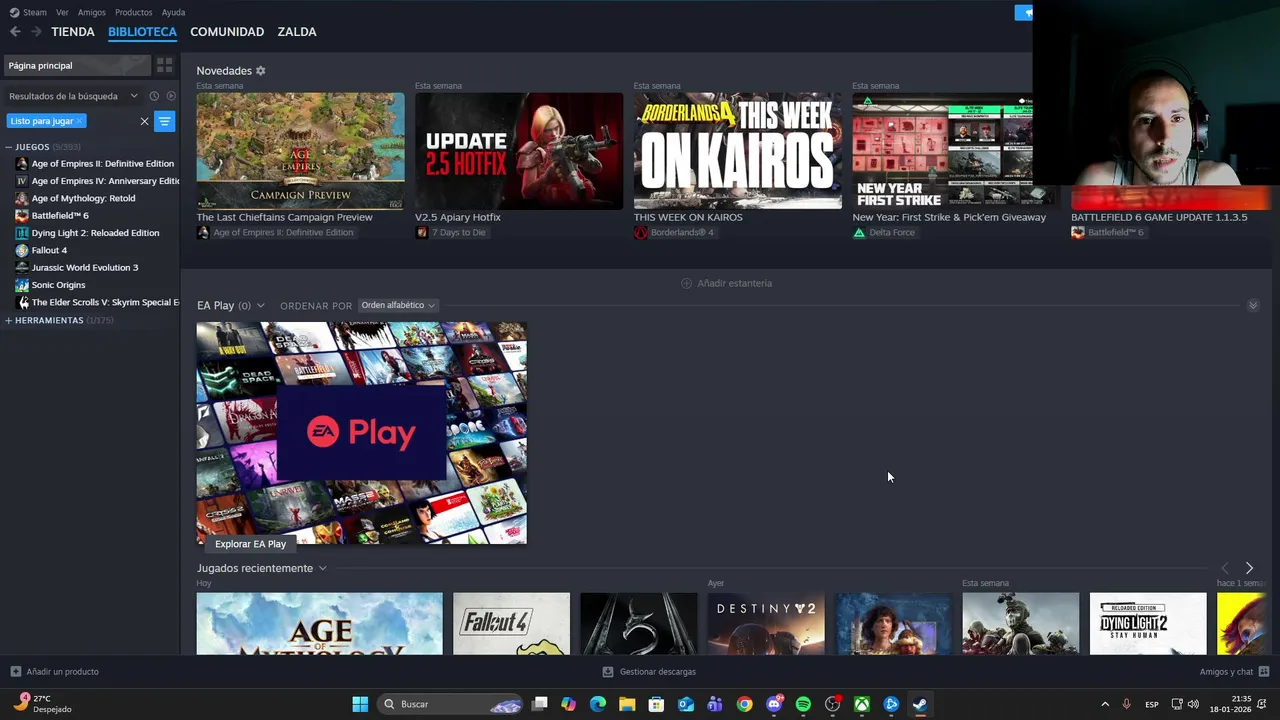Open the EA Play collage image
The height and width of the screenshot is (720, 1280).
click(361, 433)
